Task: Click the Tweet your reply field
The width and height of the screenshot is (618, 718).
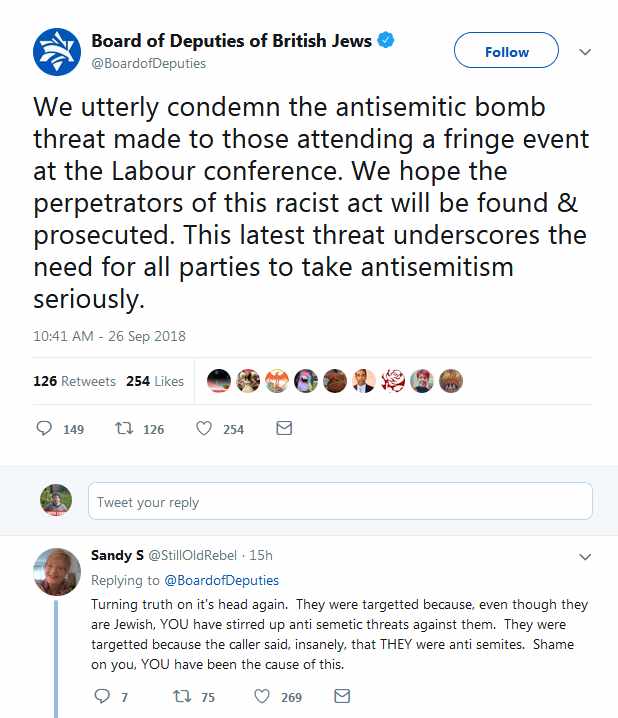Action: point(339,502)
